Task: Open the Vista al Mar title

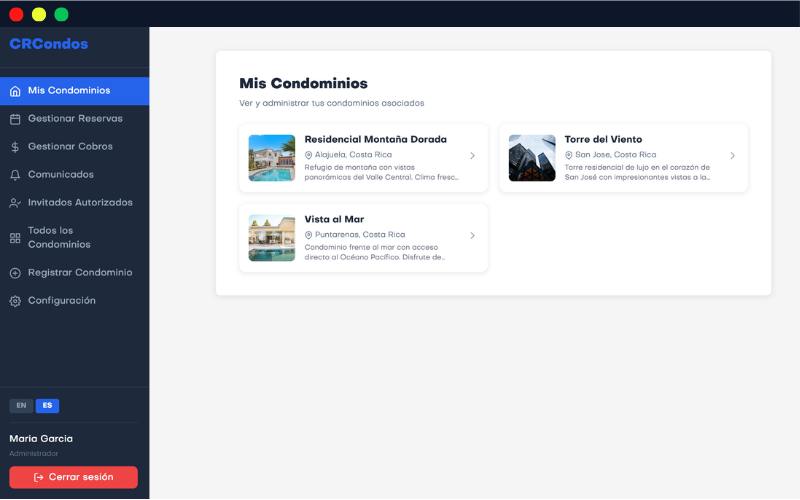Action: [x=334, y=220]
